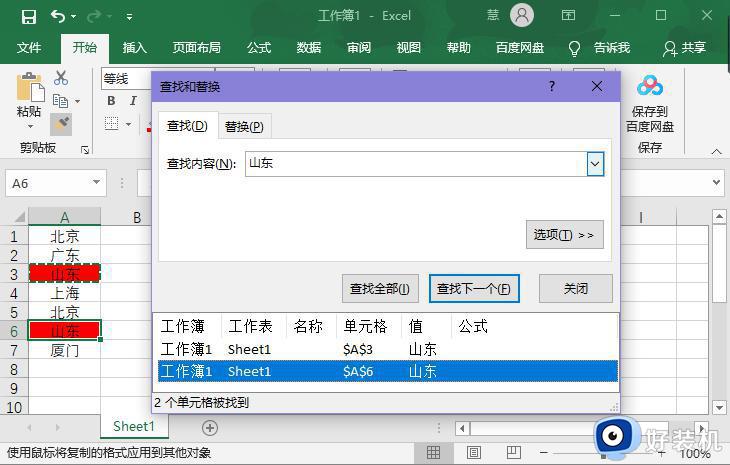730x465 pixels.
Task: Click the 关闭 button in dialog
Action: click(576, 289)
